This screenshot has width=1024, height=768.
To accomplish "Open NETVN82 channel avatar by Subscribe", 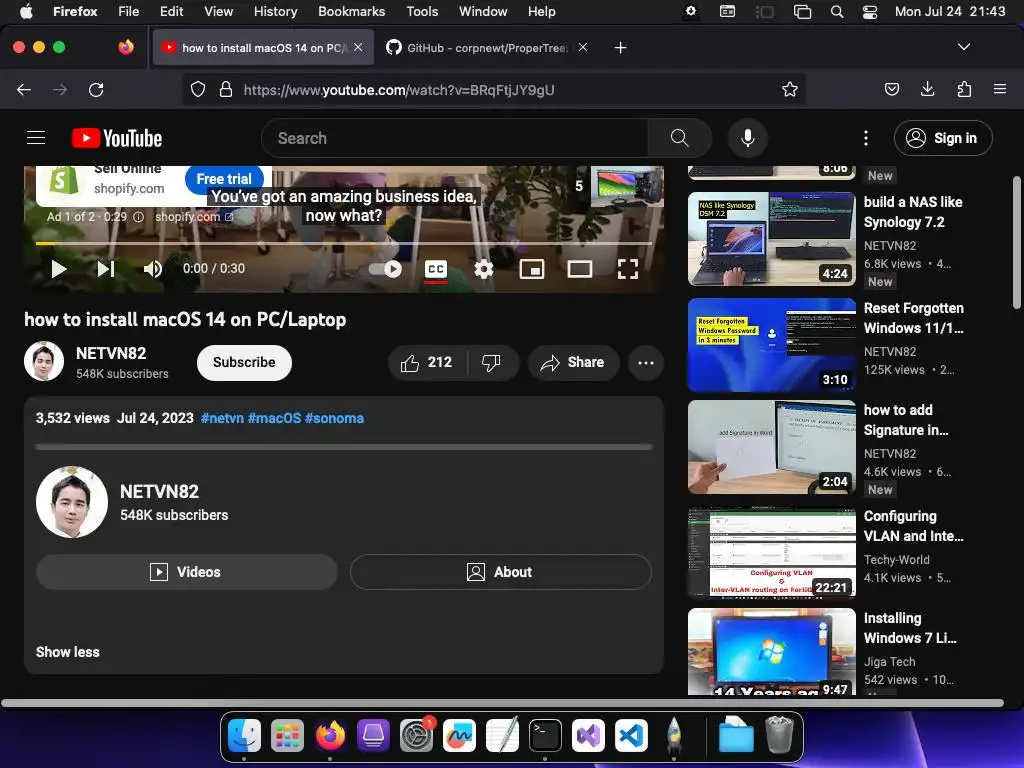I will click(44, 361).
